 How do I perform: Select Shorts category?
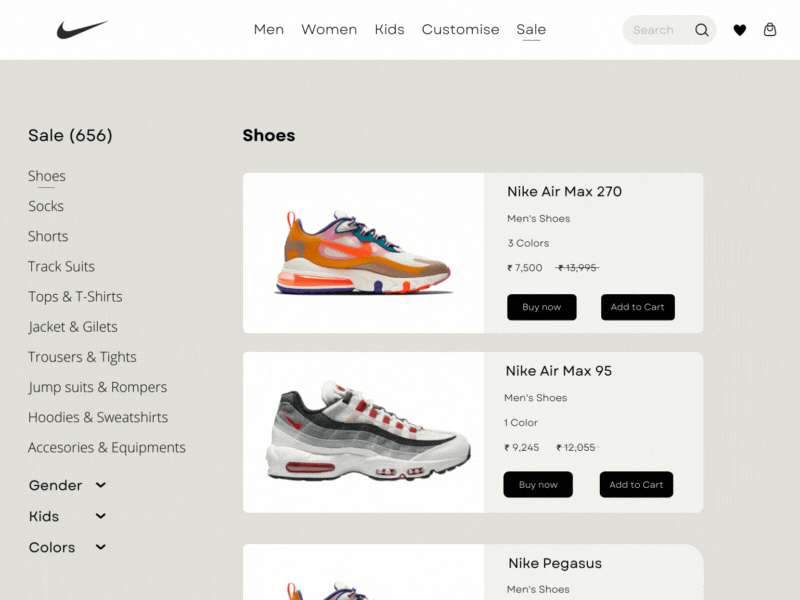click(48, 236)
